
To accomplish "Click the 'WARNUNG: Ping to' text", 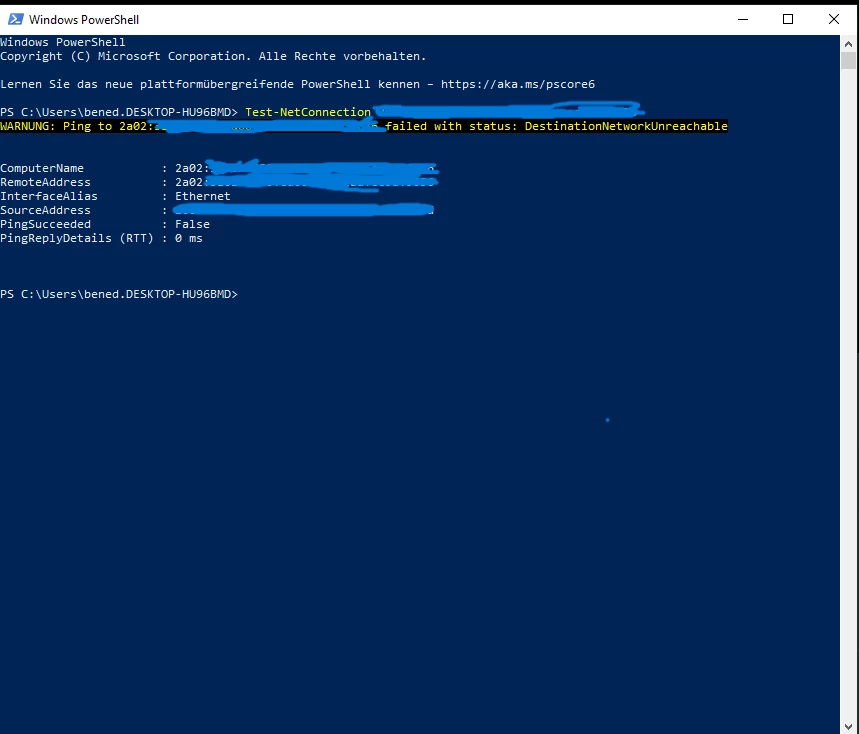I will coord(56,127).
